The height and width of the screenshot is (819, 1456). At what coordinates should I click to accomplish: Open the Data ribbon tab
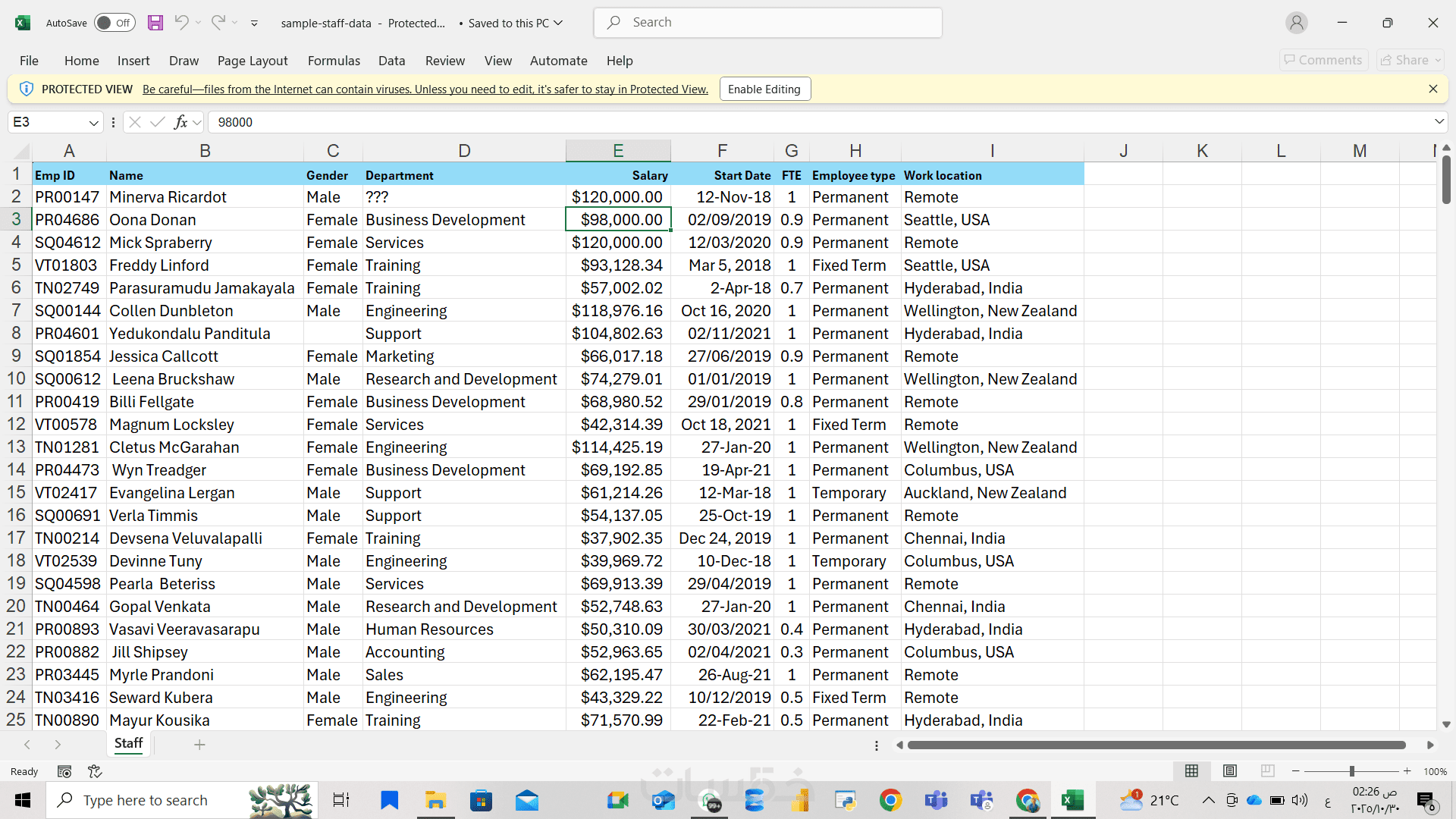(x=391, y=61)
